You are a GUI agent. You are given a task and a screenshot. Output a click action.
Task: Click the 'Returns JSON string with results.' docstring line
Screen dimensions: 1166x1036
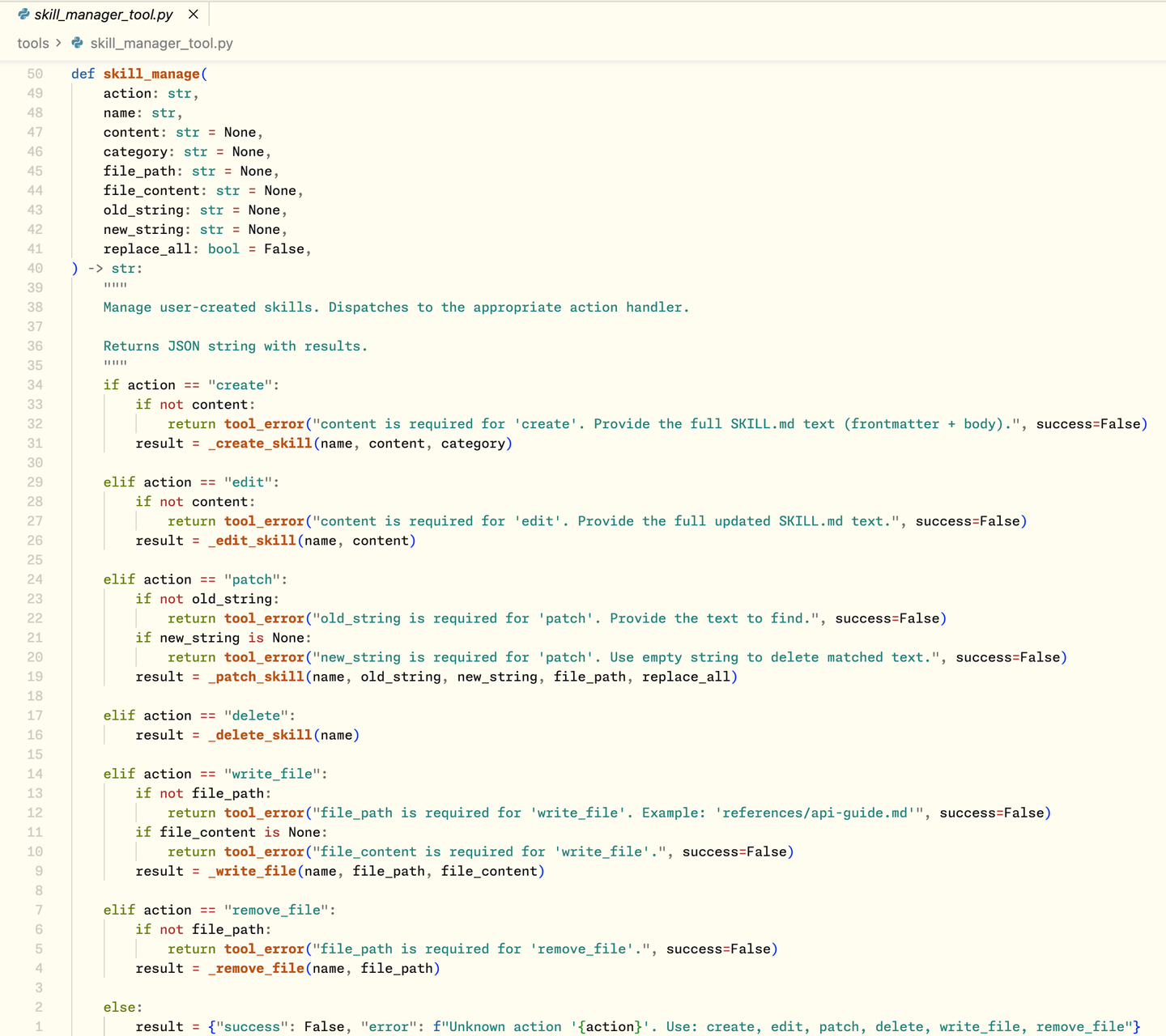coord(236,346)
